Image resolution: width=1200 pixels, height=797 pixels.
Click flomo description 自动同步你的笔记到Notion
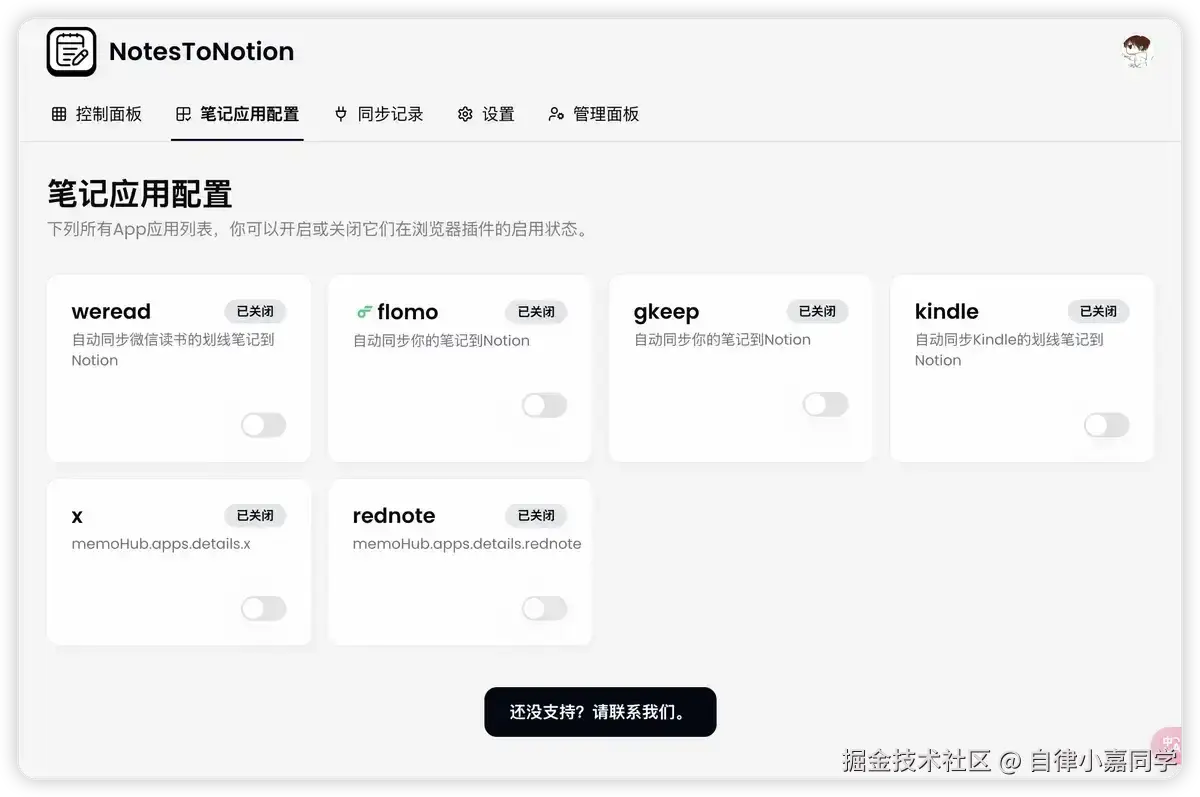pos(441,341)
